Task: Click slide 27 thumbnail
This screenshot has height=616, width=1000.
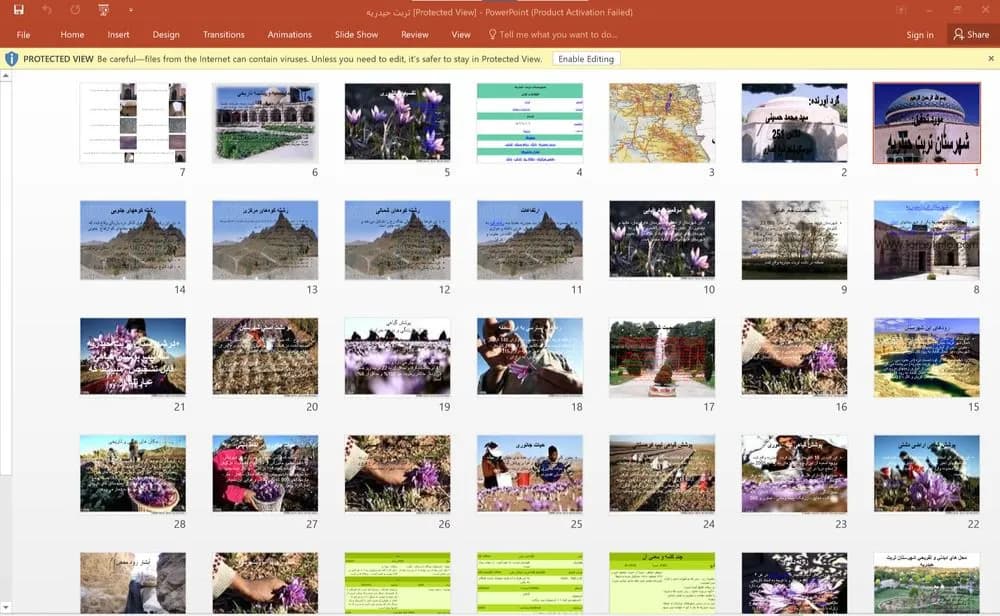Action: (265, 474)
